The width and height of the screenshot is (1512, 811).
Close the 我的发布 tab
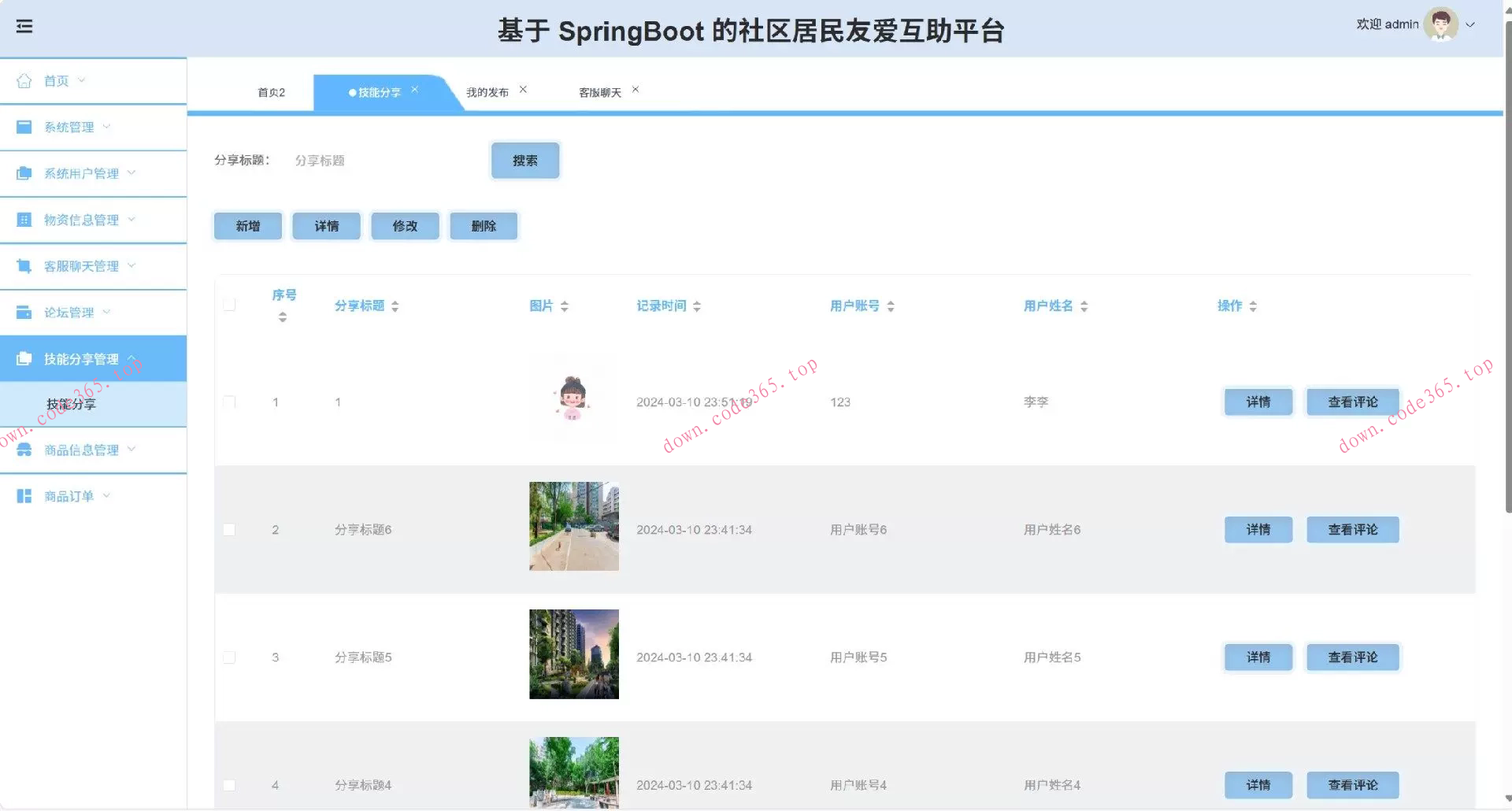tap(523, 90)
